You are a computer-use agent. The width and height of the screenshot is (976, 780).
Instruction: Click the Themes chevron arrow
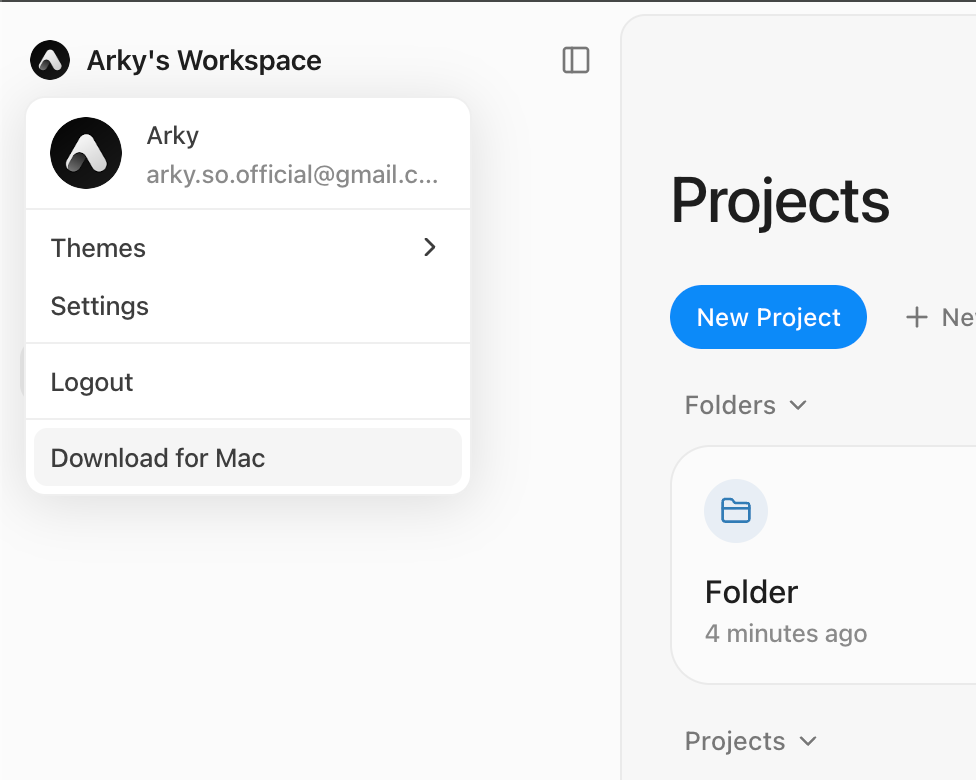(x=430, y=248)
